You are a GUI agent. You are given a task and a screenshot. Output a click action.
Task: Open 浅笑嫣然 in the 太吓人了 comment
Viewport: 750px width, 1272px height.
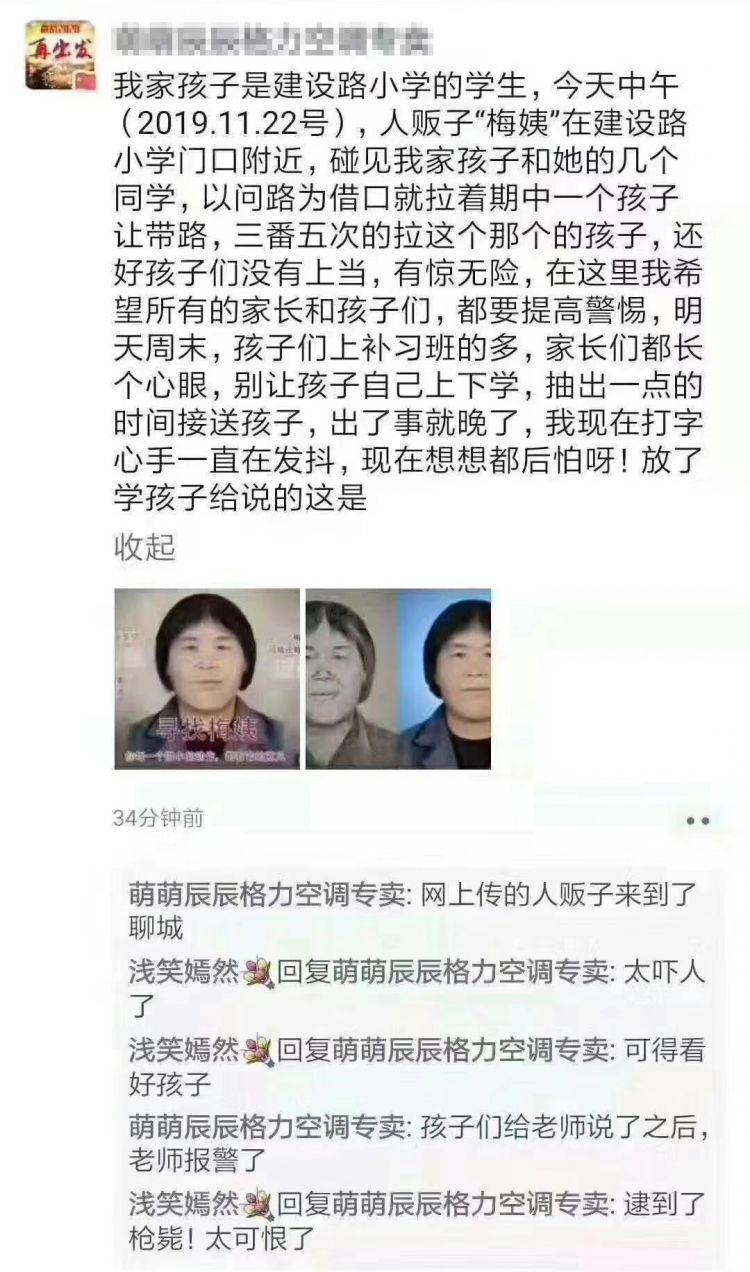coord(184,972)
